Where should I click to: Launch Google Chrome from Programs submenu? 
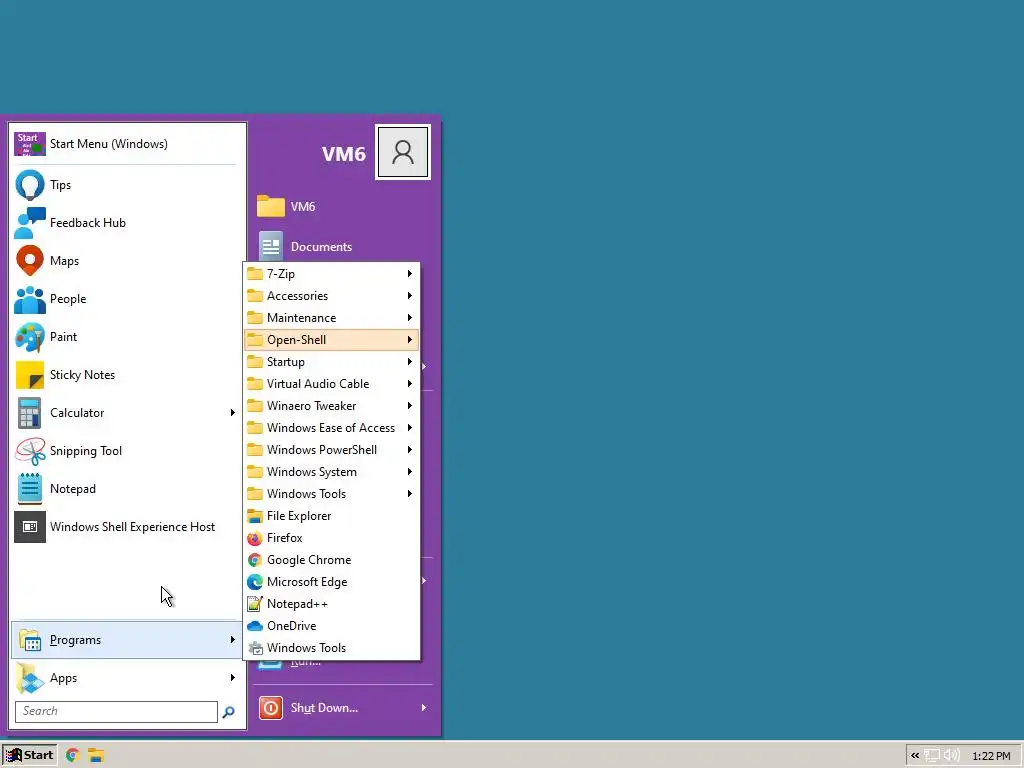(332, 560)
